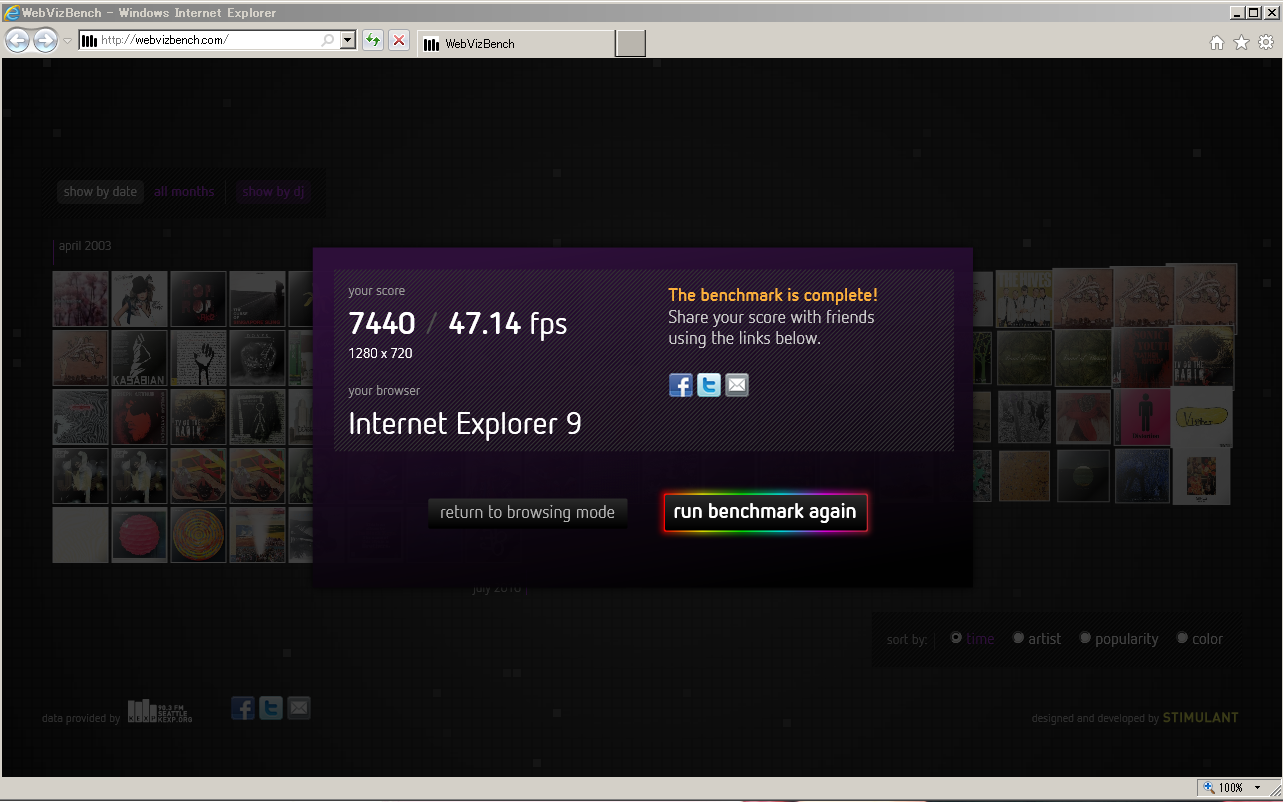Click "run benchmark again" button
1283x802 pixels.
[765, 512]
